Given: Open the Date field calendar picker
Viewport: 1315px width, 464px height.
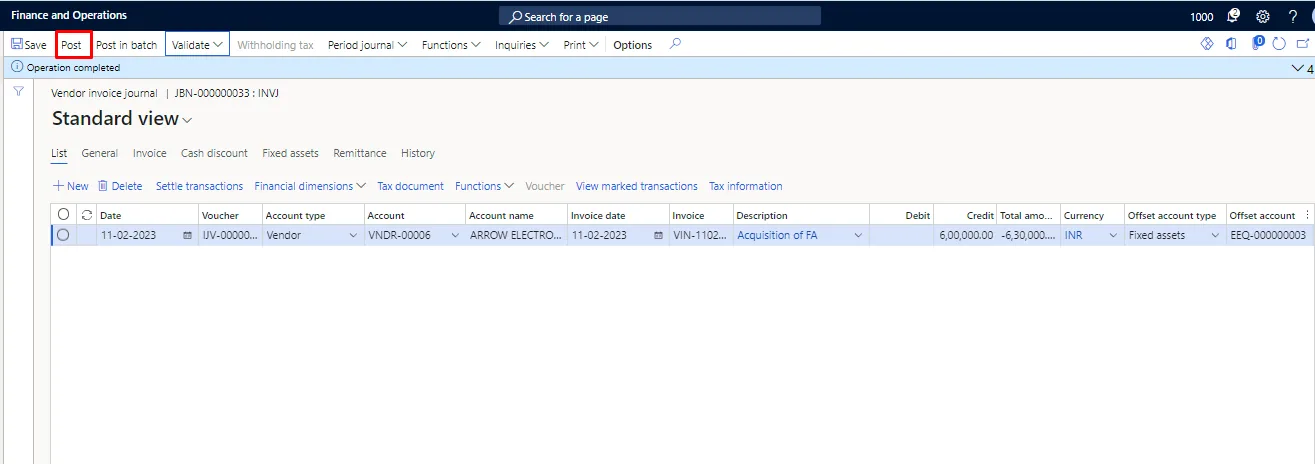Looking at the screenshot, I should (x=187, y=236).
